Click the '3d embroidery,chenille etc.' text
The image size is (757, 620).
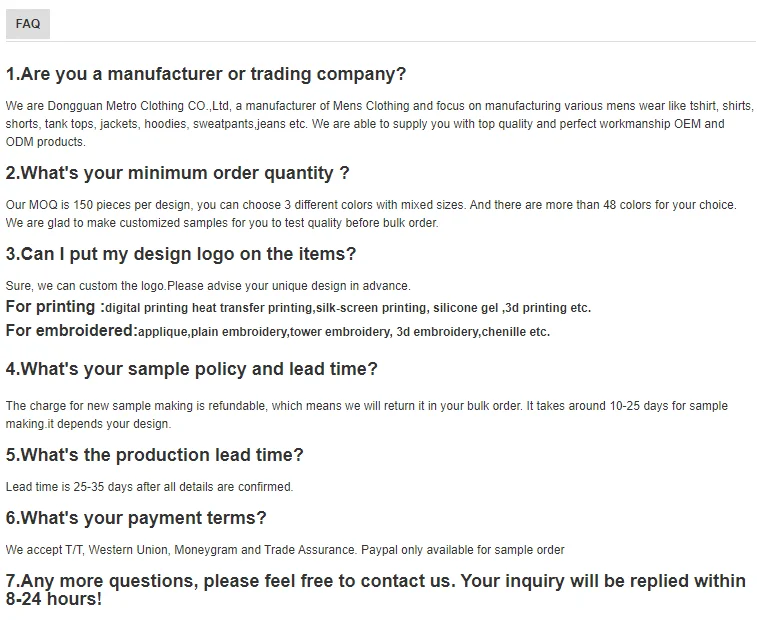coord(473,332)
